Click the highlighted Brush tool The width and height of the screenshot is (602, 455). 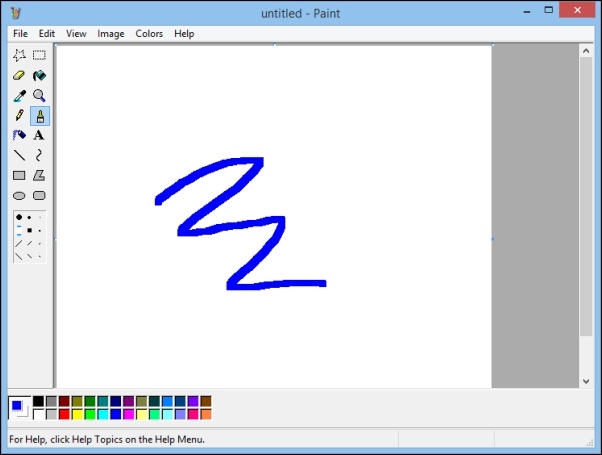pos(40,116)
